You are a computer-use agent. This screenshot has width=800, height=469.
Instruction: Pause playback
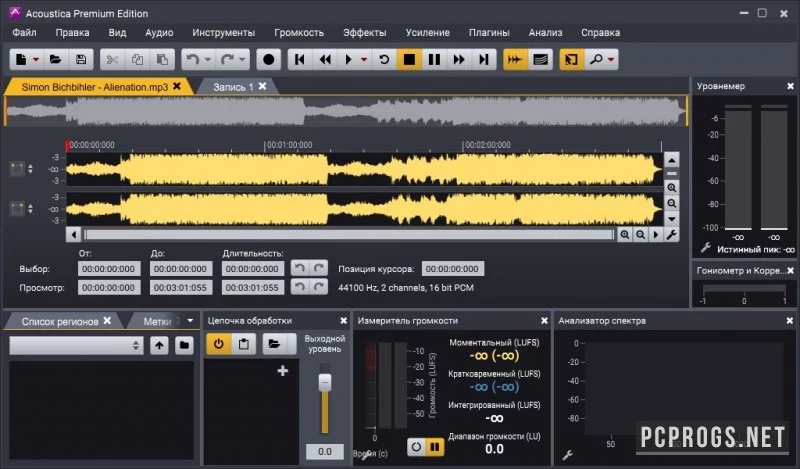(x=434, y=59)
